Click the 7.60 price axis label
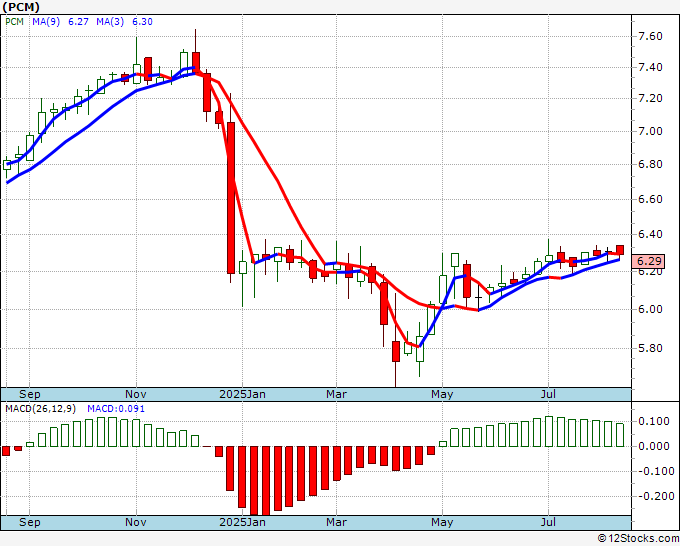Viewport: 680px width, 546px height. [x=650, y=36]
